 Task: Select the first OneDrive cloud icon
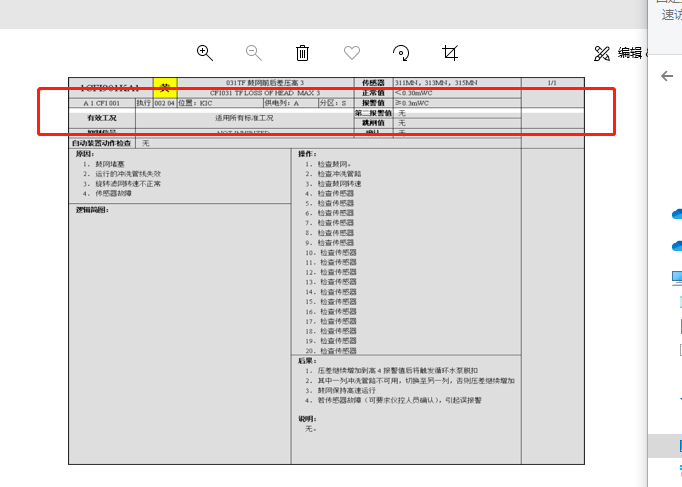point(677,213)
